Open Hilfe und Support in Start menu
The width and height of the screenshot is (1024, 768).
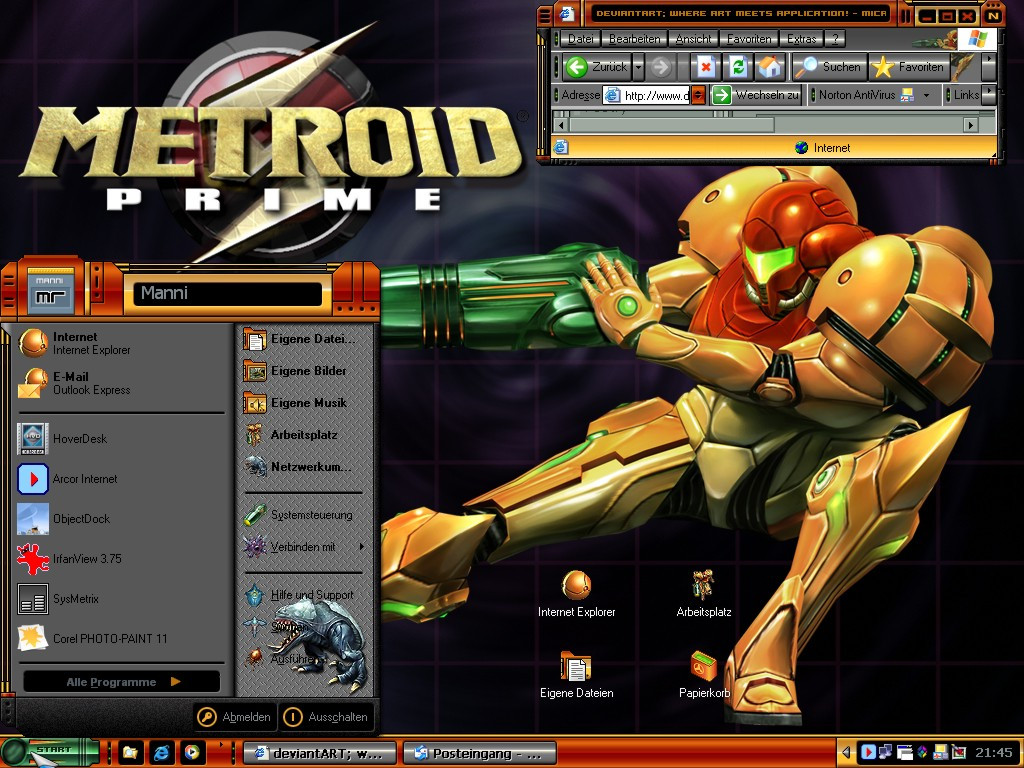304,594
